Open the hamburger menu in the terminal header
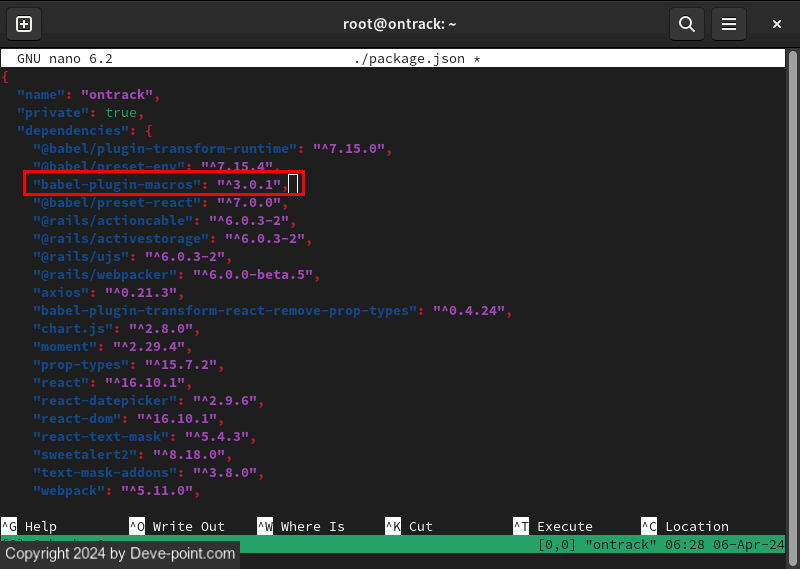Screen dimensions: 800x569 tap(730, 24)
